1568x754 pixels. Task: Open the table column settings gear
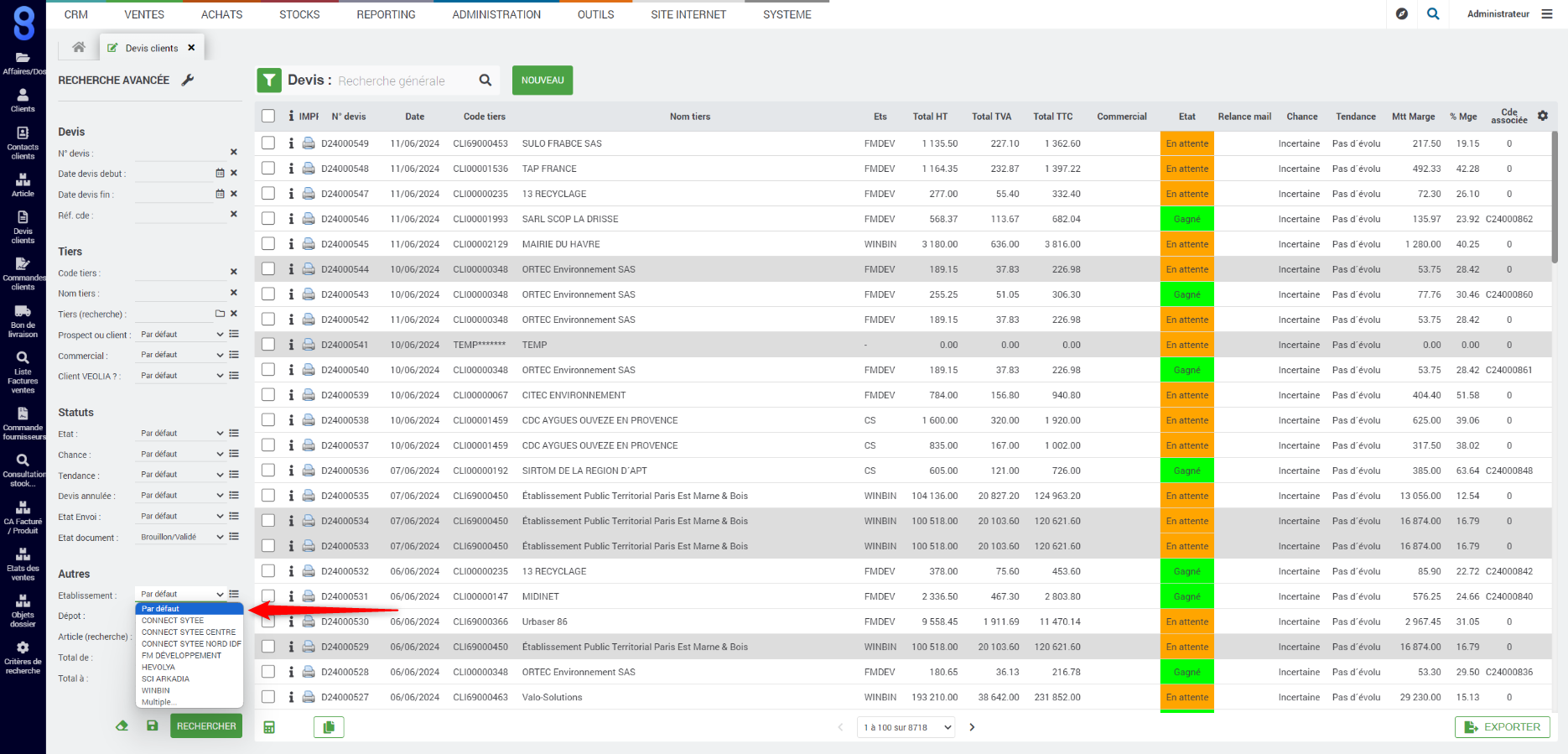pyautogui.click(x=1543, y=116)
